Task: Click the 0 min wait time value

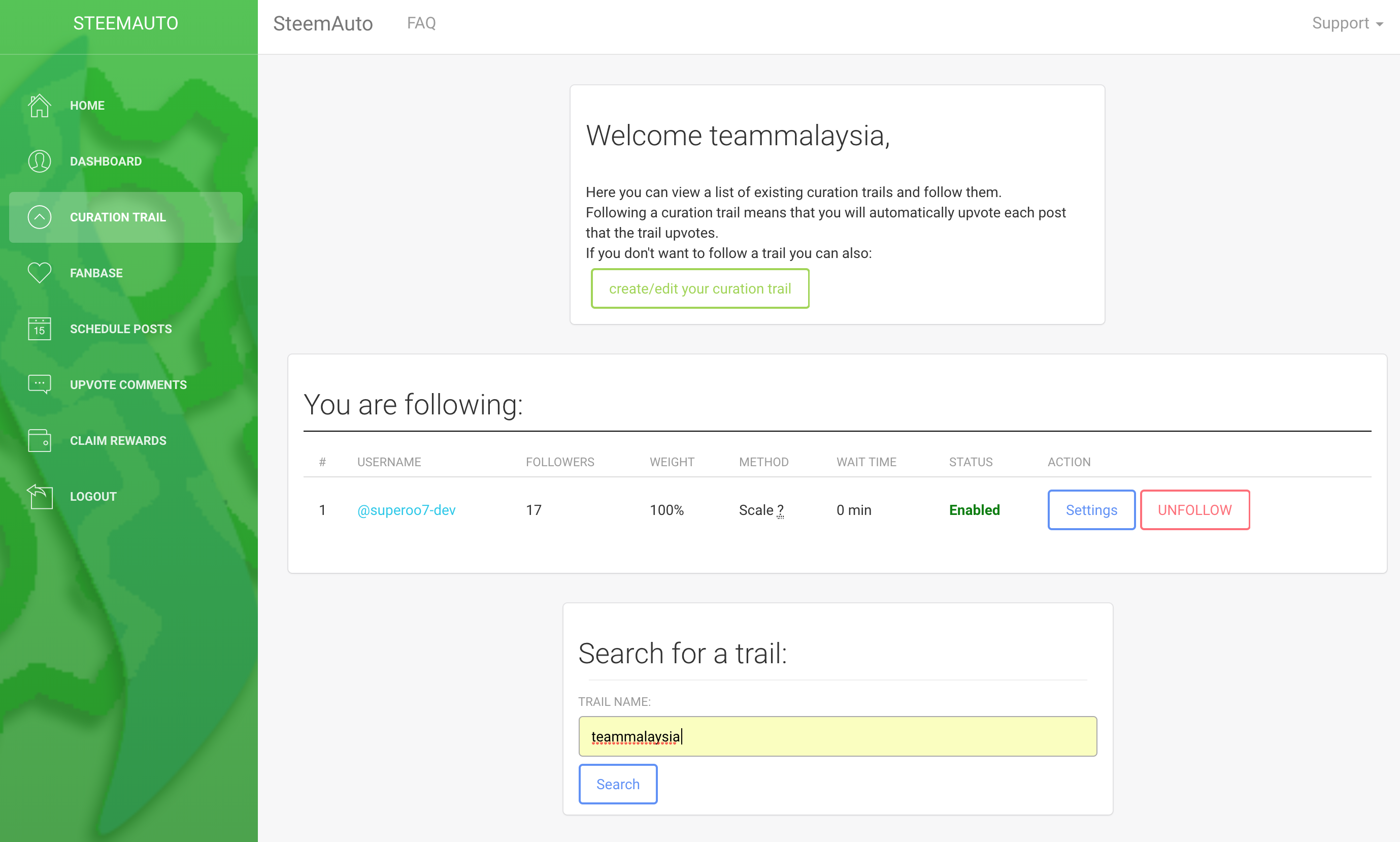Action: click(x=853, y=510)
